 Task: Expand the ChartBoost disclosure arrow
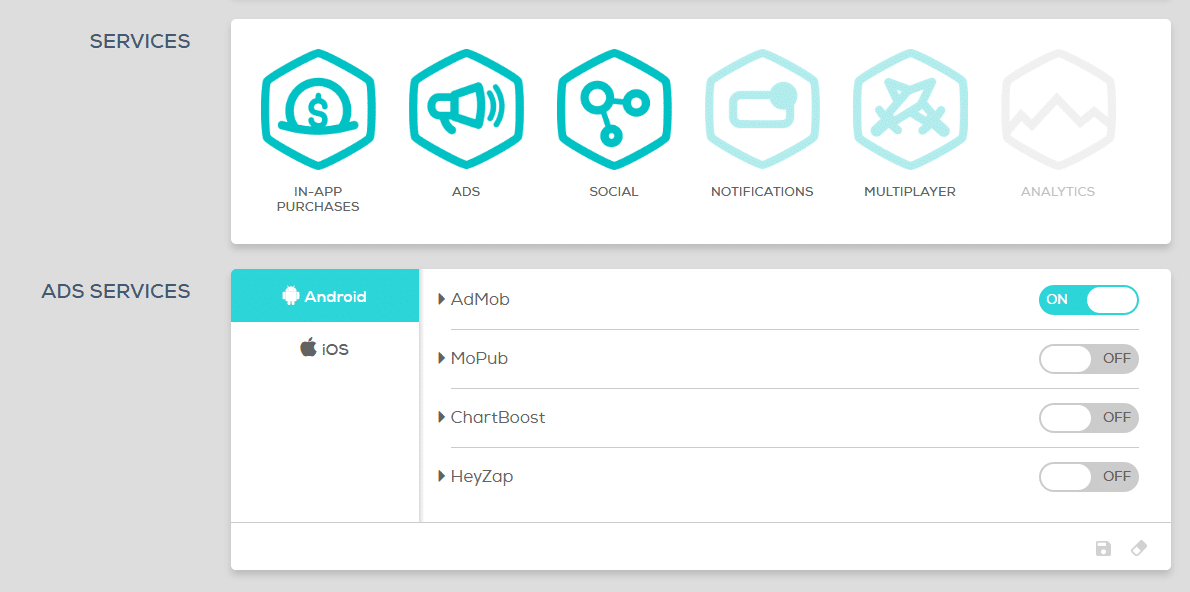(442, 417)
